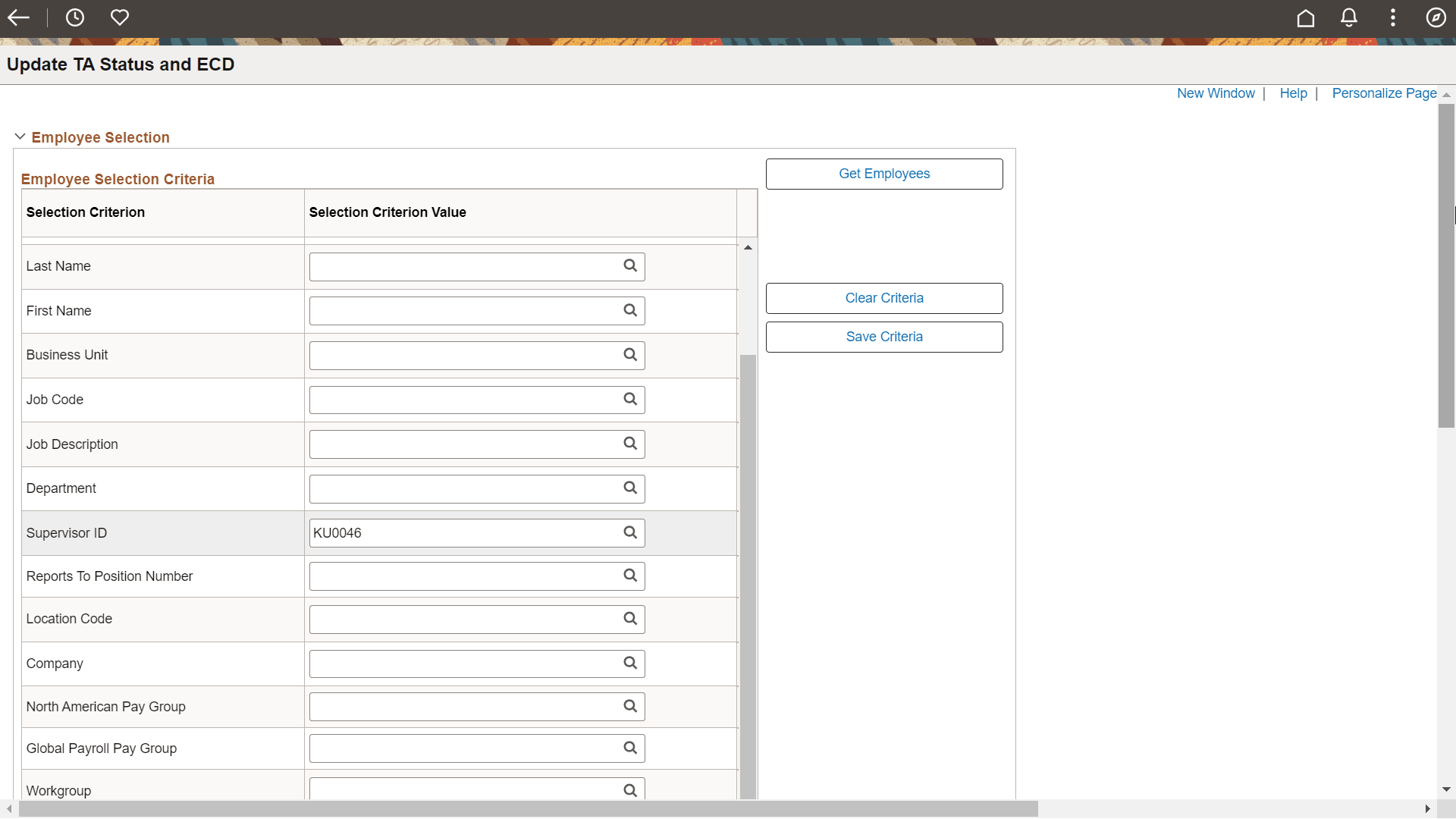Open the Personalize Page link
This screenshot has height=819, width=1456.
[1383, 93]
